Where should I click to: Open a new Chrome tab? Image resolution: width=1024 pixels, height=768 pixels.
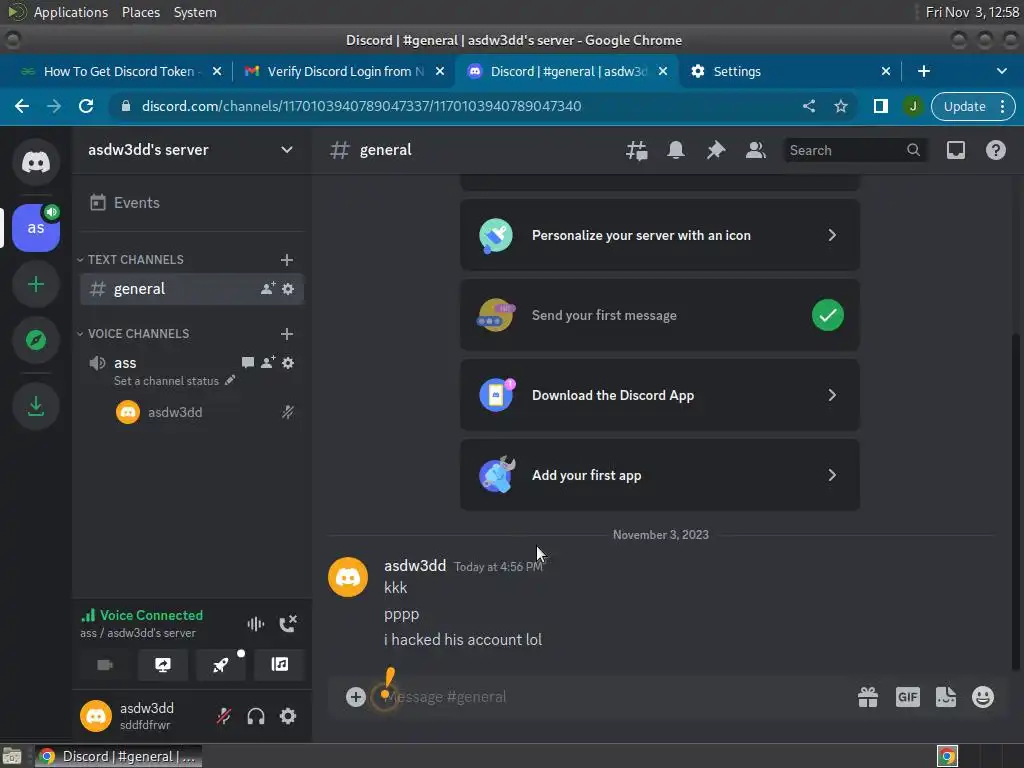pos(923,71)
